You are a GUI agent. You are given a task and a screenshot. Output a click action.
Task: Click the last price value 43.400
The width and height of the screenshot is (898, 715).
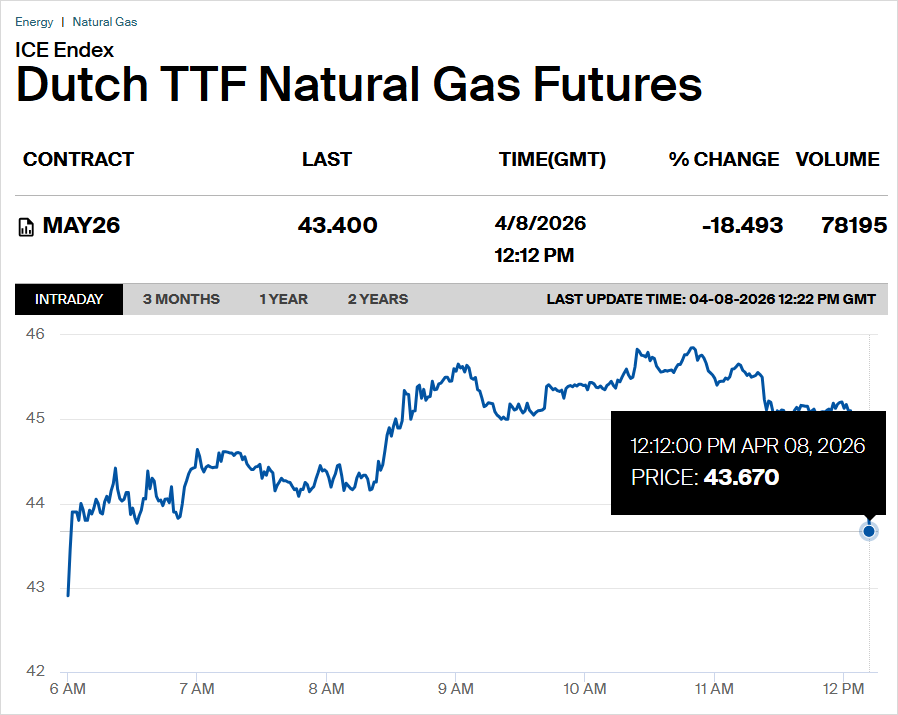click(338, 226)
